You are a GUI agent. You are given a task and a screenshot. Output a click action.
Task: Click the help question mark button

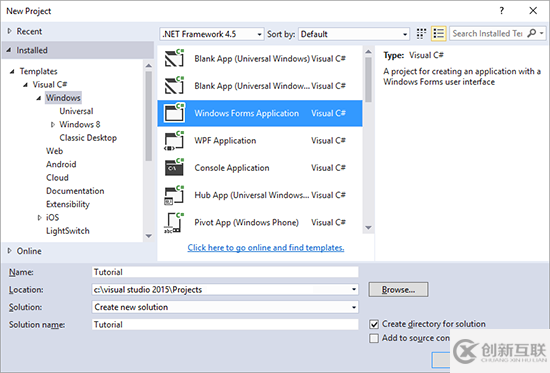[502, 11]
